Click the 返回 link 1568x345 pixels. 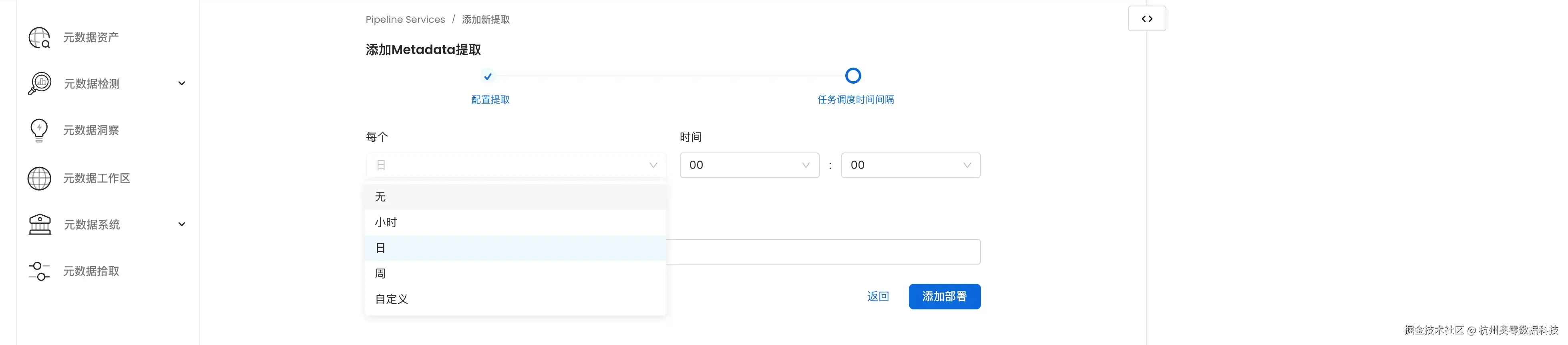click(x=878, y=296)
